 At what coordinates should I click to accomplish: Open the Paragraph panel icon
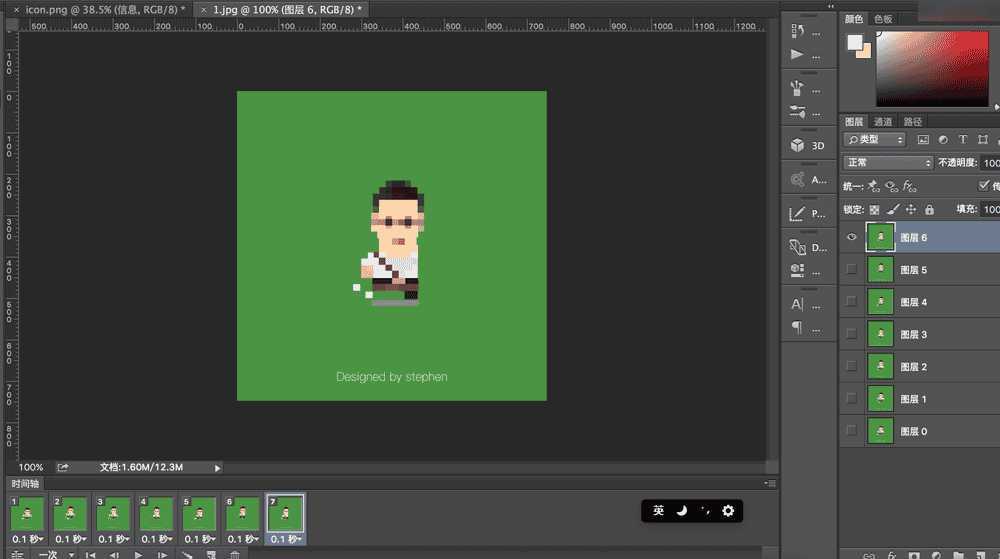(797, 327)
